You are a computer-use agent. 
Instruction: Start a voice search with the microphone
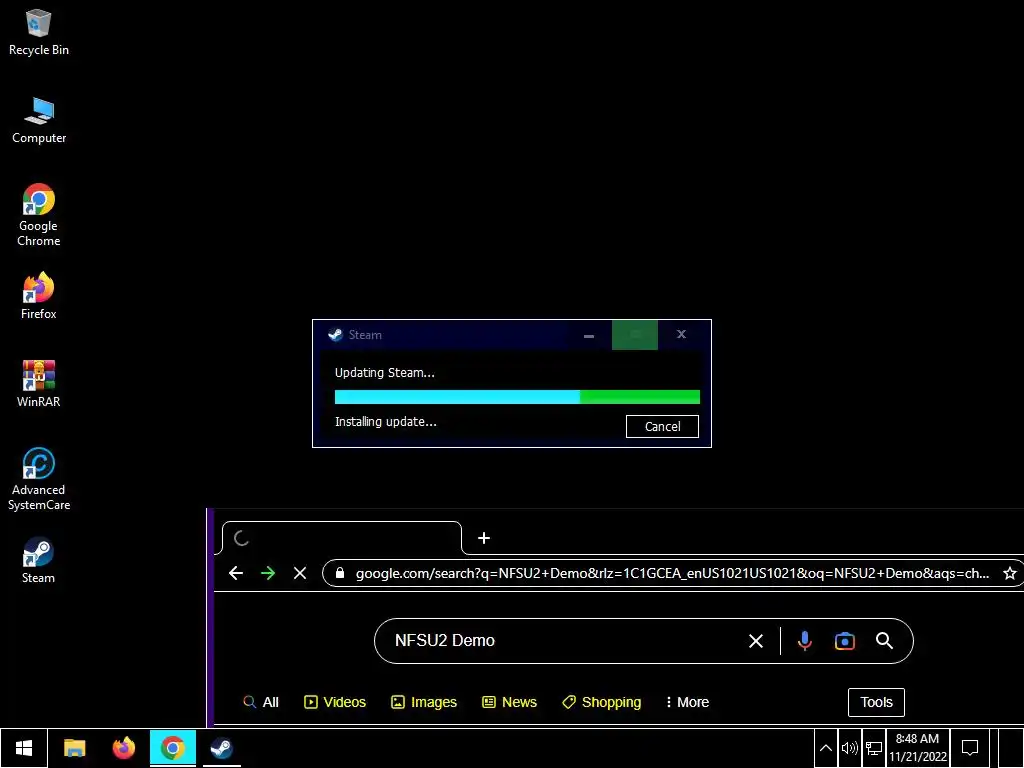(x=805, y=641)
